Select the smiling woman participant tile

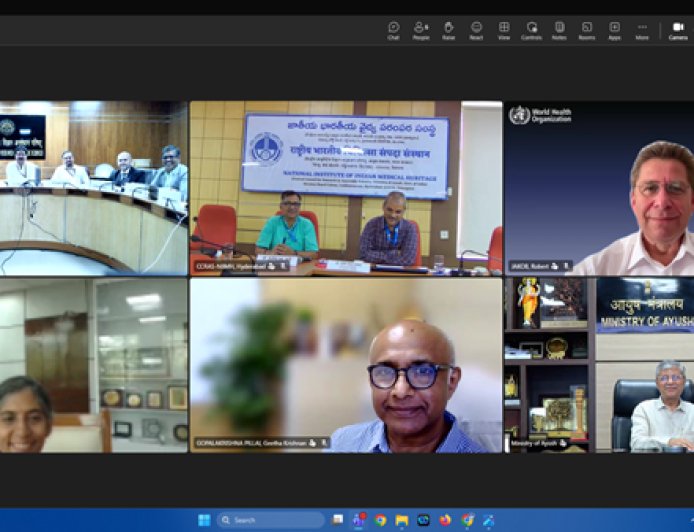[x=93, y=365]
